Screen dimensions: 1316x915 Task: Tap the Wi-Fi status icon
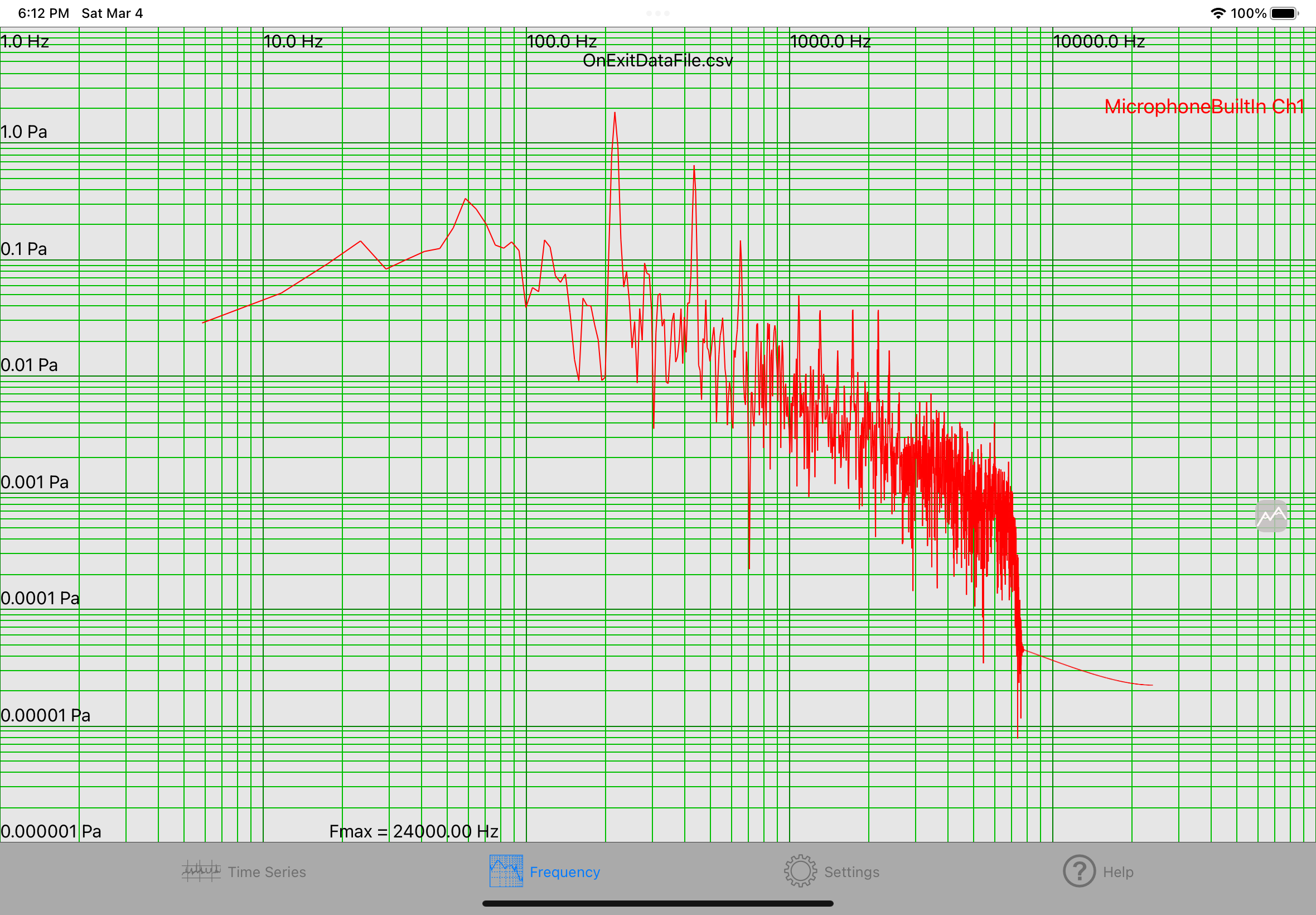[x=1217, y=13]
